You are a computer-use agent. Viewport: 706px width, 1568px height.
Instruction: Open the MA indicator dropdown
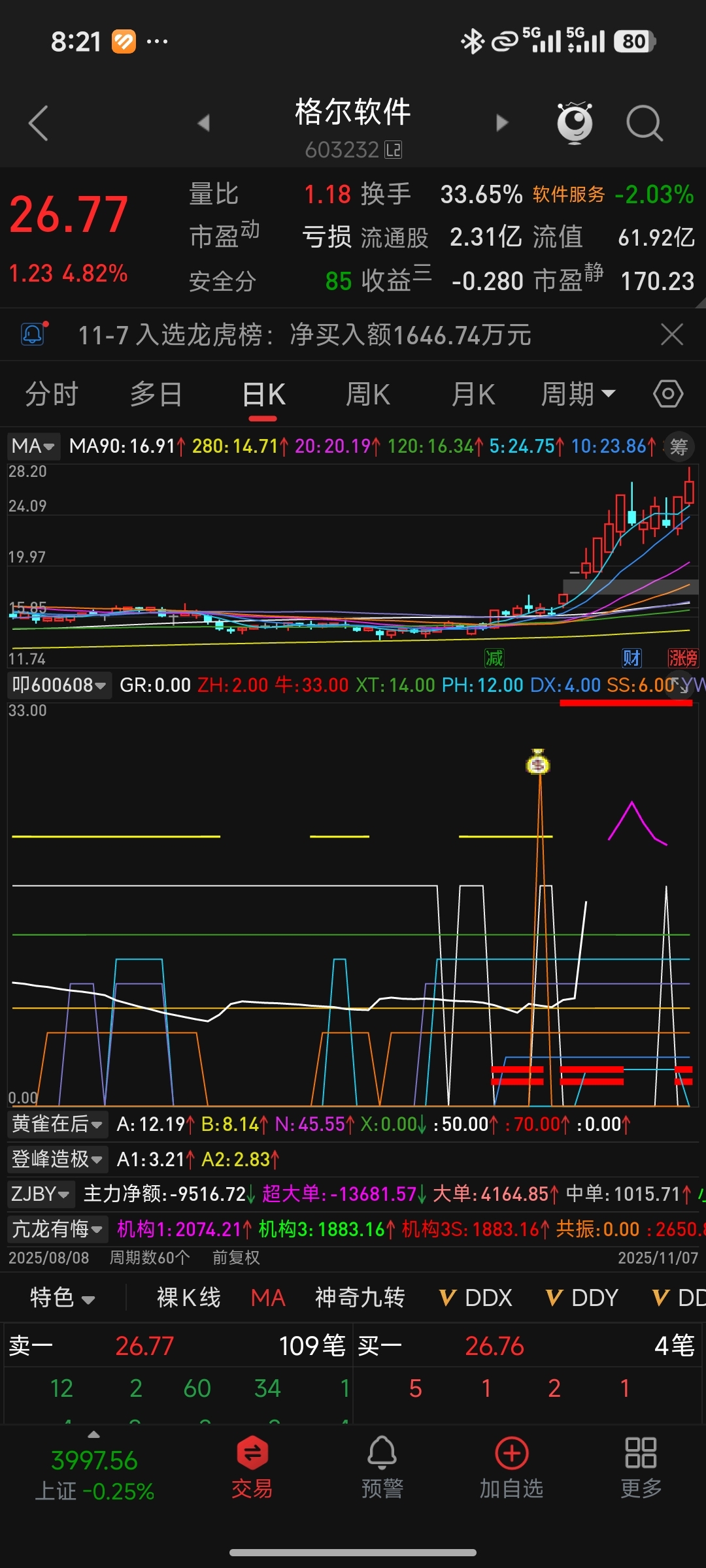coord(33,446)
